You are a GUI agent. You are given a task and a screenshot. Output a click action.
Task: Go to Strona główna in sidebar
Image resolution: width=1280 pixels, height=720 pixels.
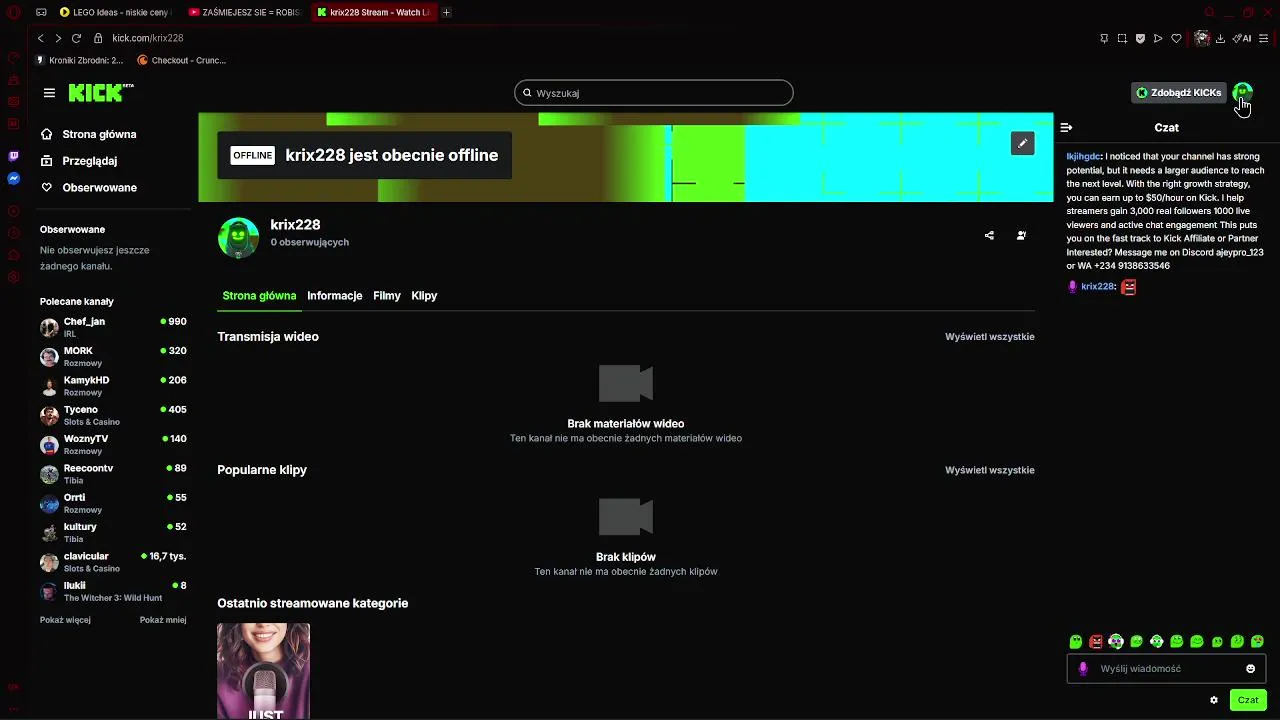coord(88,134)
